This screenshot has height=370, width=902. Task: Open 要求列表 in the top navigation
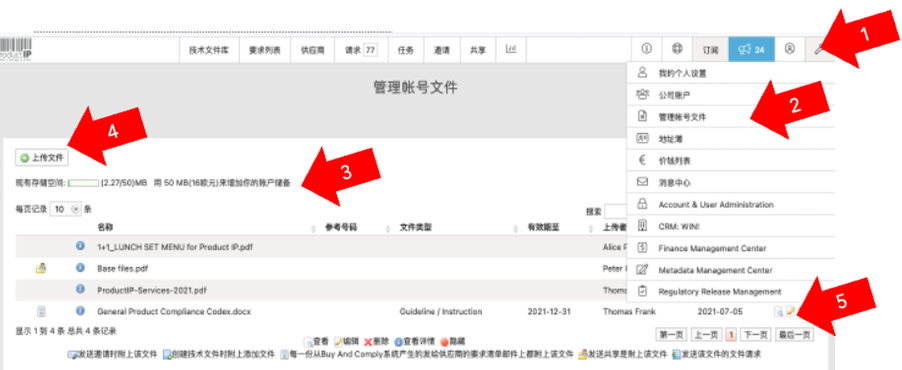(265, 50)
